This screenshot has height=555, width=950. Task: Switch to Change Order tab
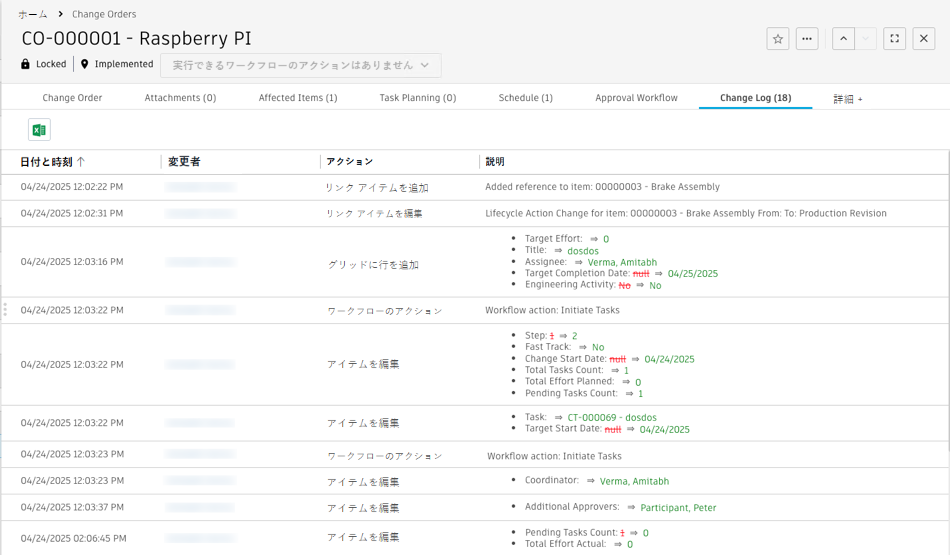(72, 98)
